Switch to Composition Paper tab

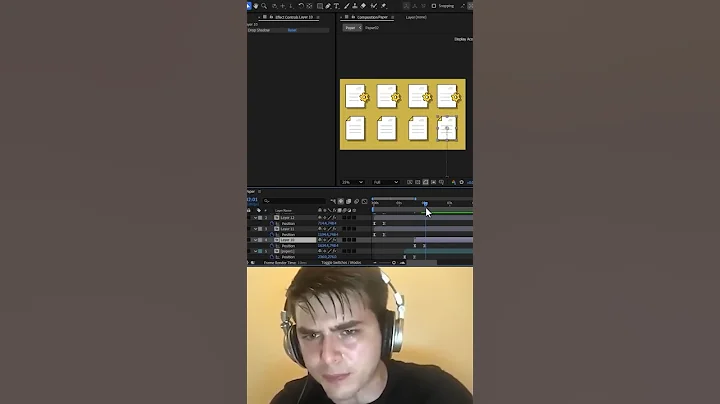pos(372,17)
